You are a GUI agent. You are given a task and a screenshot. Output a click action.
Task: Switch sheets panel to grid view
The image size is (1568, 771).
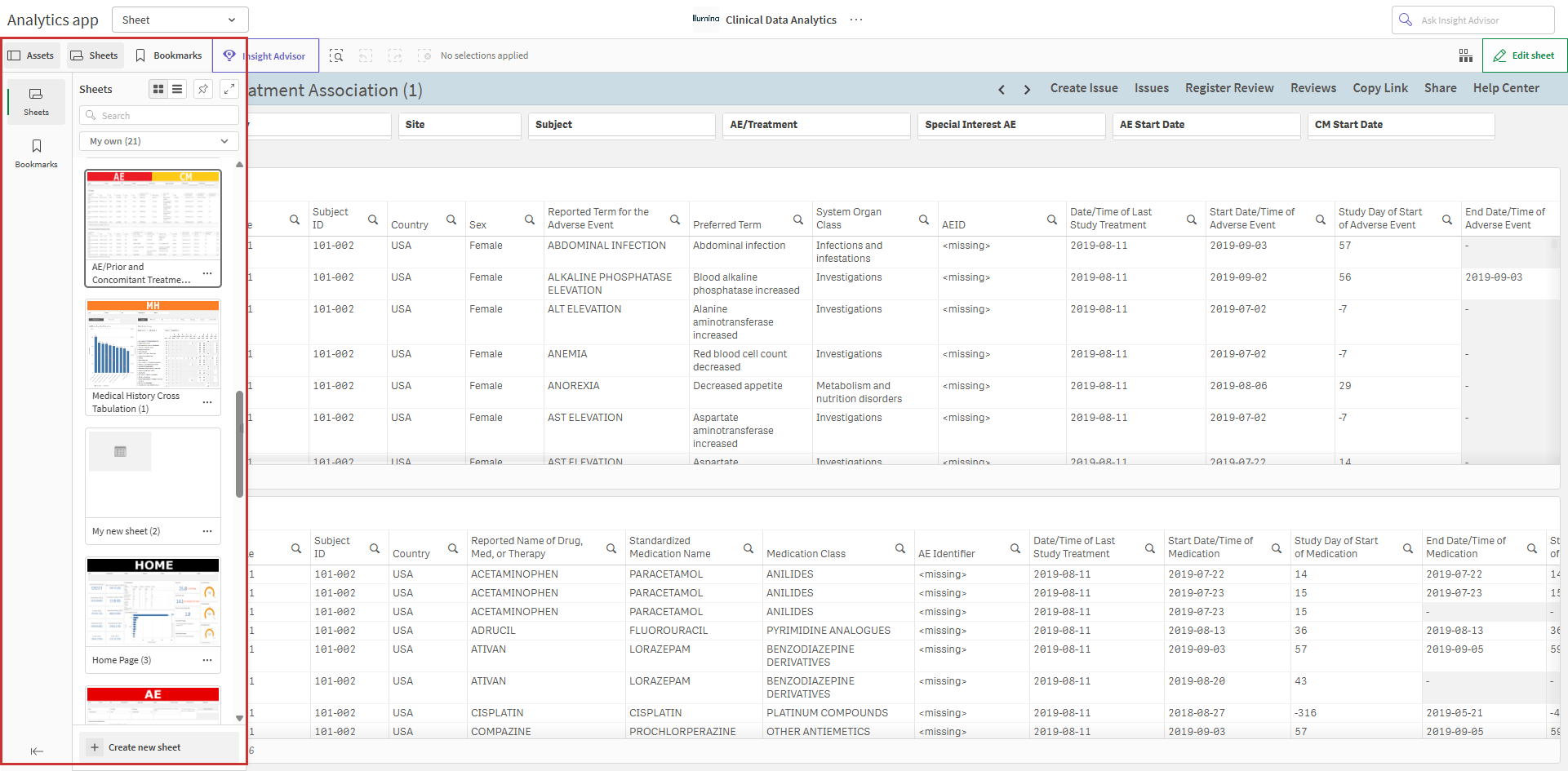click(158, 89)
